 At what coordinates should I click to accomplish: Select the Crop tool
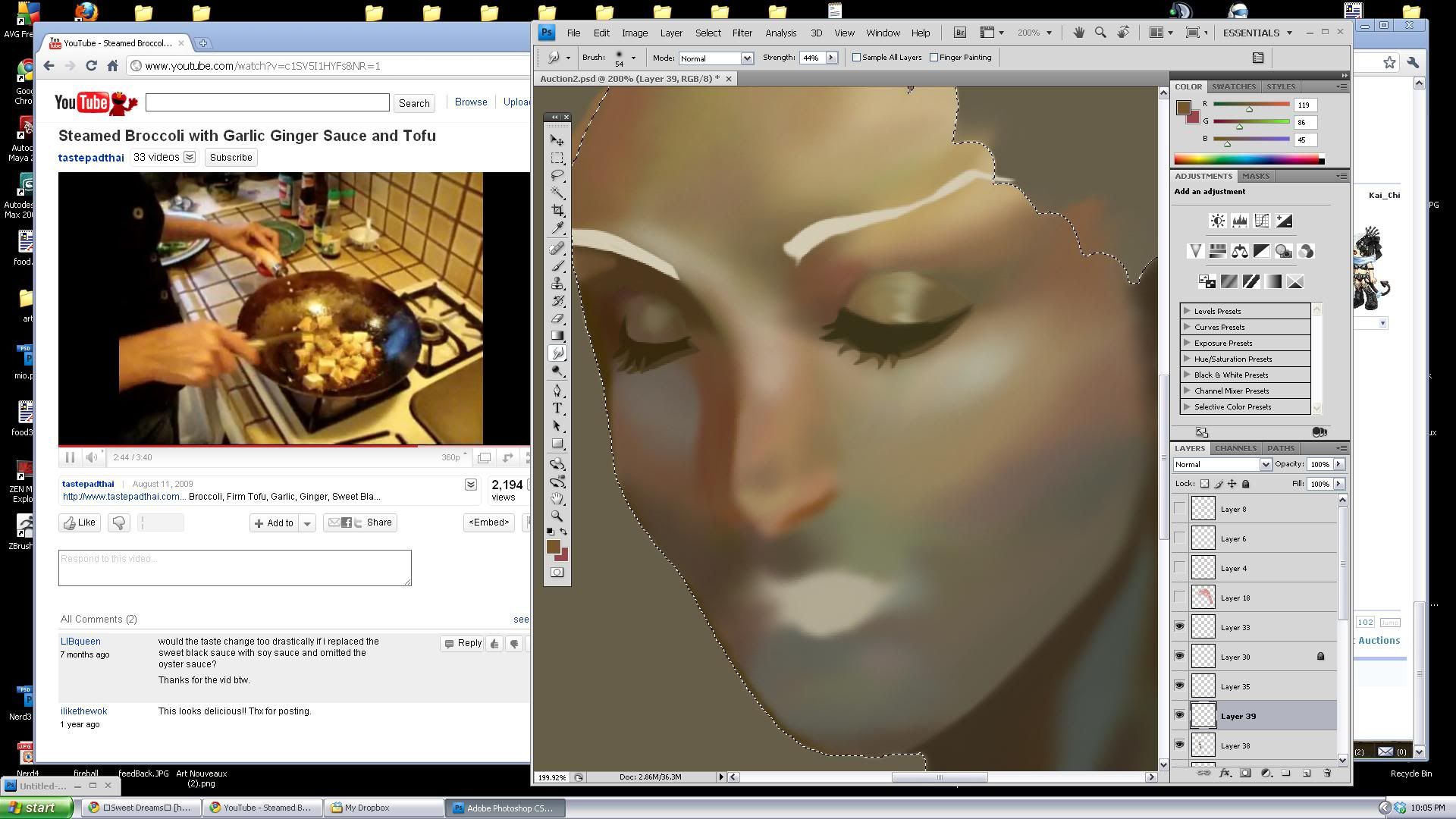(557, 210)
